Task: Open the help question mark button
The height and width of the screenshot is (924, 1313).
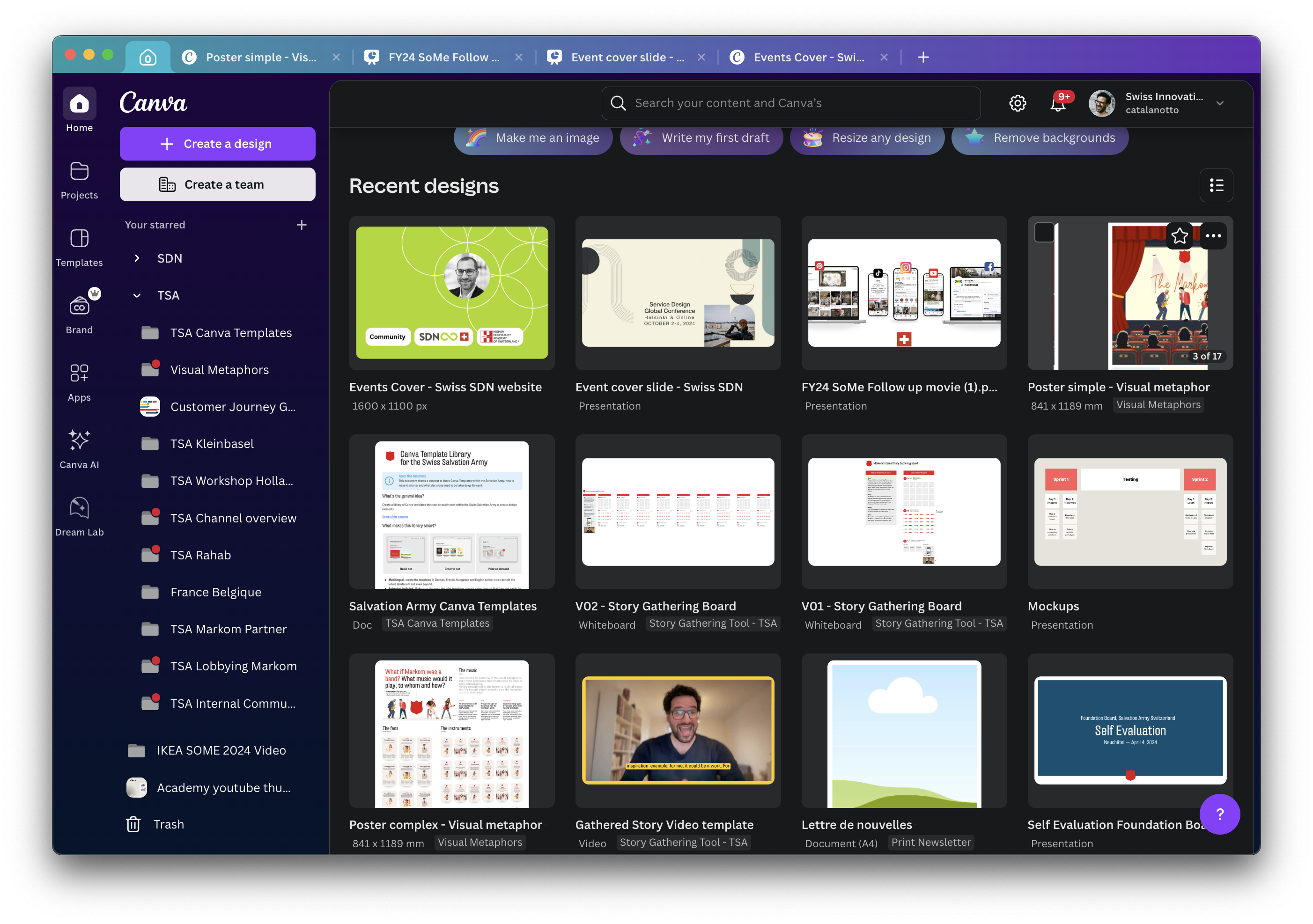Action: pyautogui.click(x=1219, y=814)
